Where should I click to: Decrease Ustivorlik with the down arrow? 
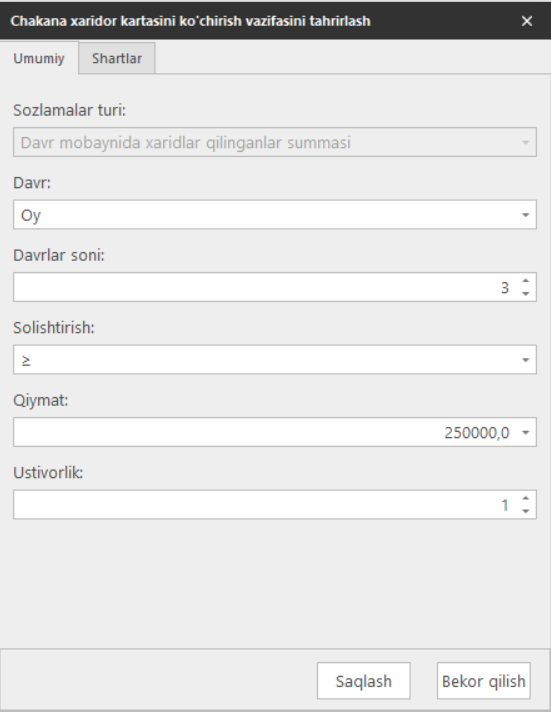[x=526, y=511]
